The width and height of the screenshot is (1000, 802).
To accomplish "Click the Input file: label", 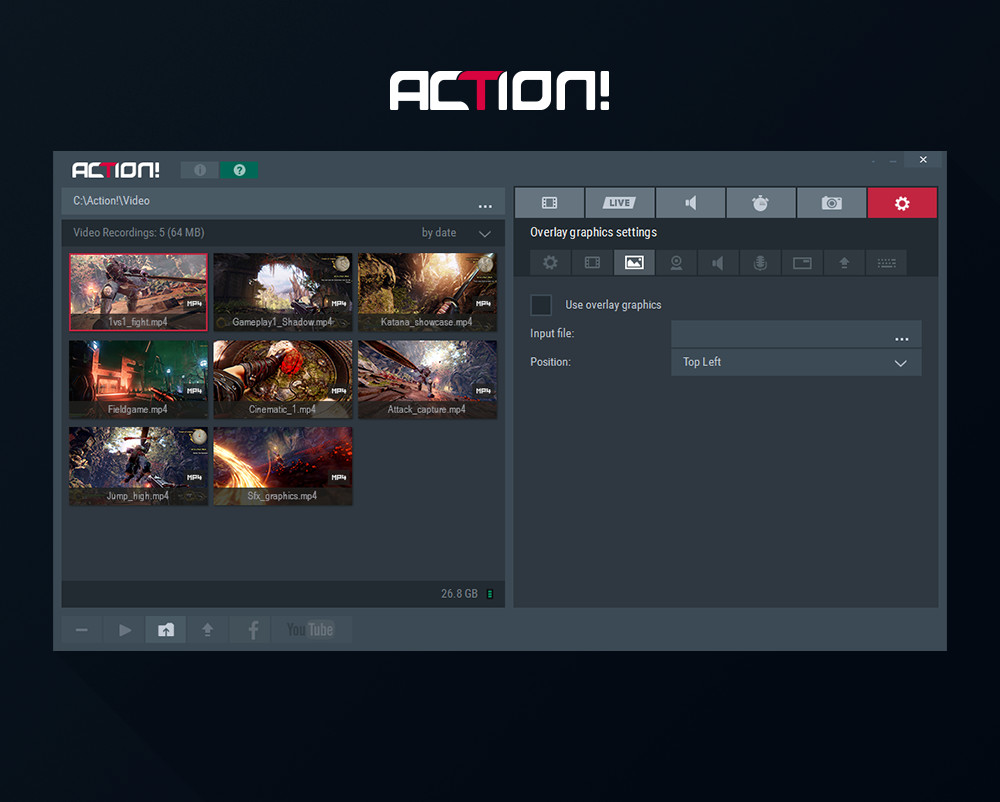I will tap(552, 333).
